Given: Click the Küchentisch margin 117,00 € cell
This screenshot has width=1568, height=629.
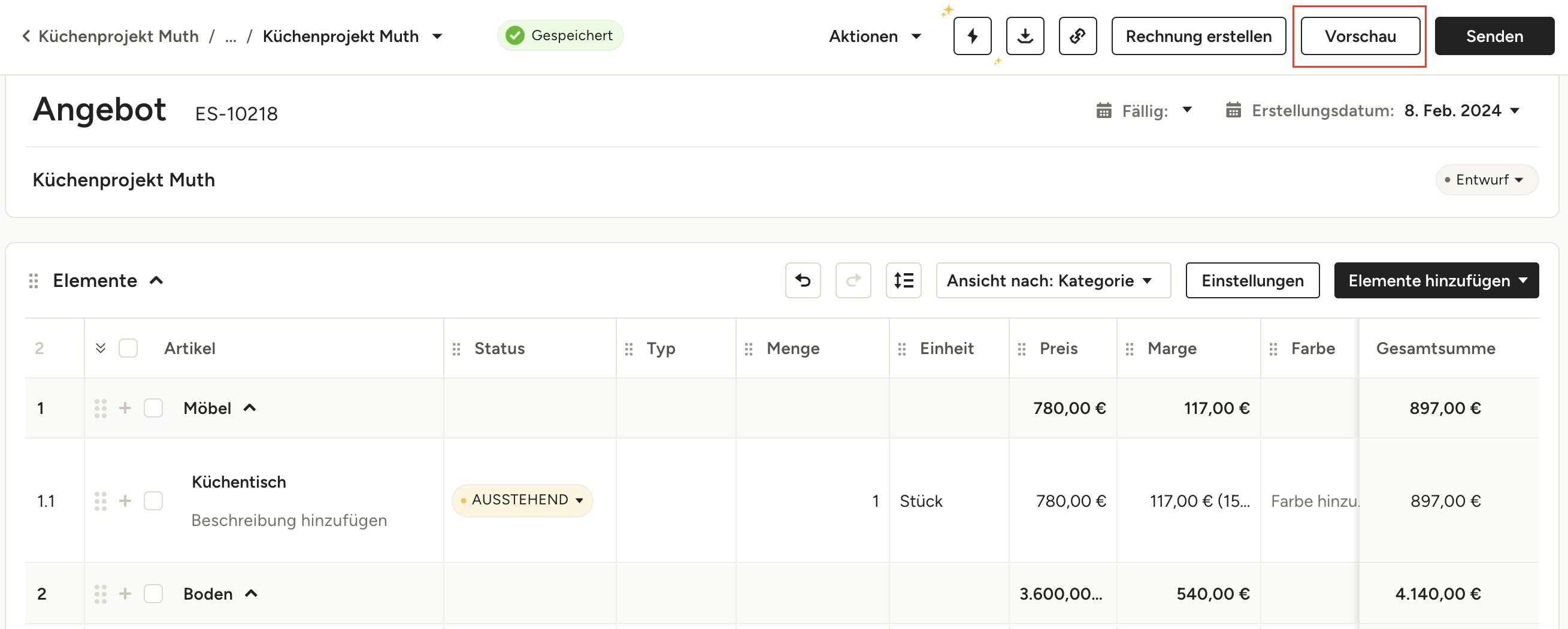Looking at the screenshot, I should pyautogui.click(x=1189, y=501).
